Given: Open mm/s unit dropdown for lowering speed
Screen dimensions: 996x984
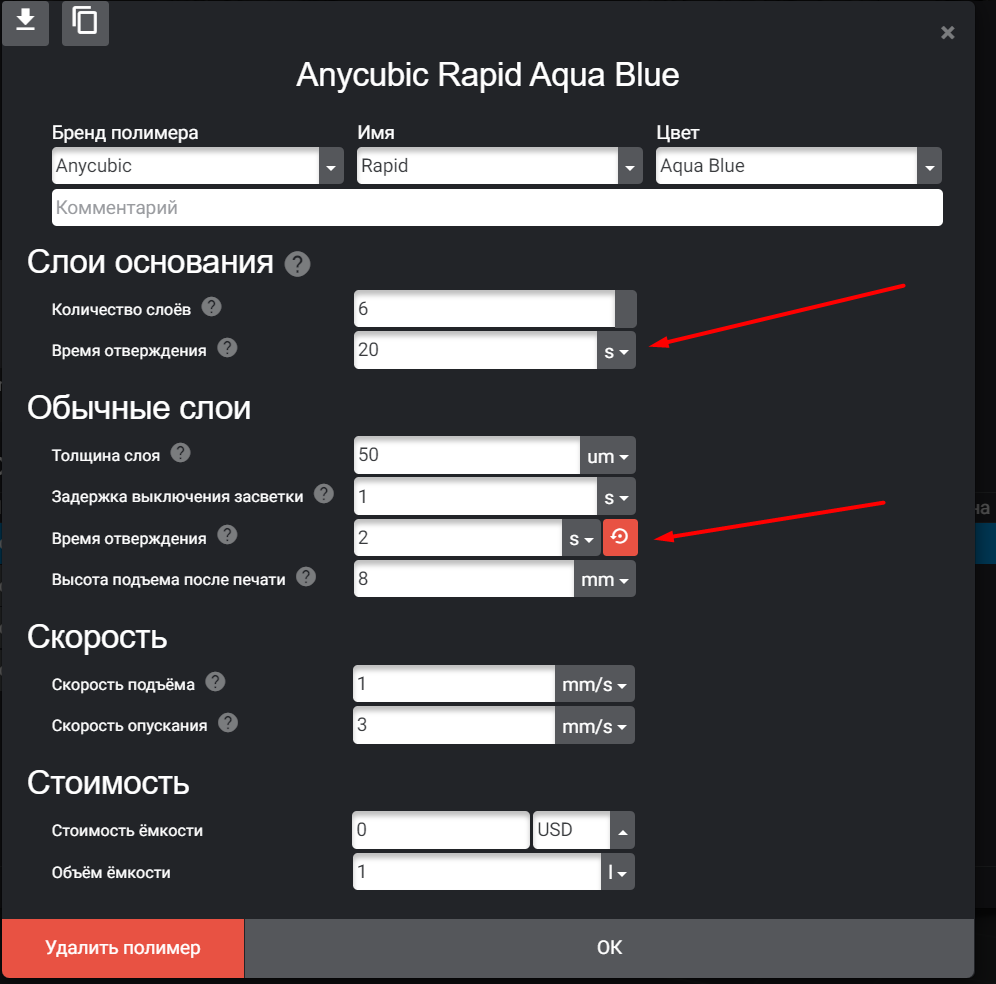Looking at the screenshot, I should click(x=595, y=725).
